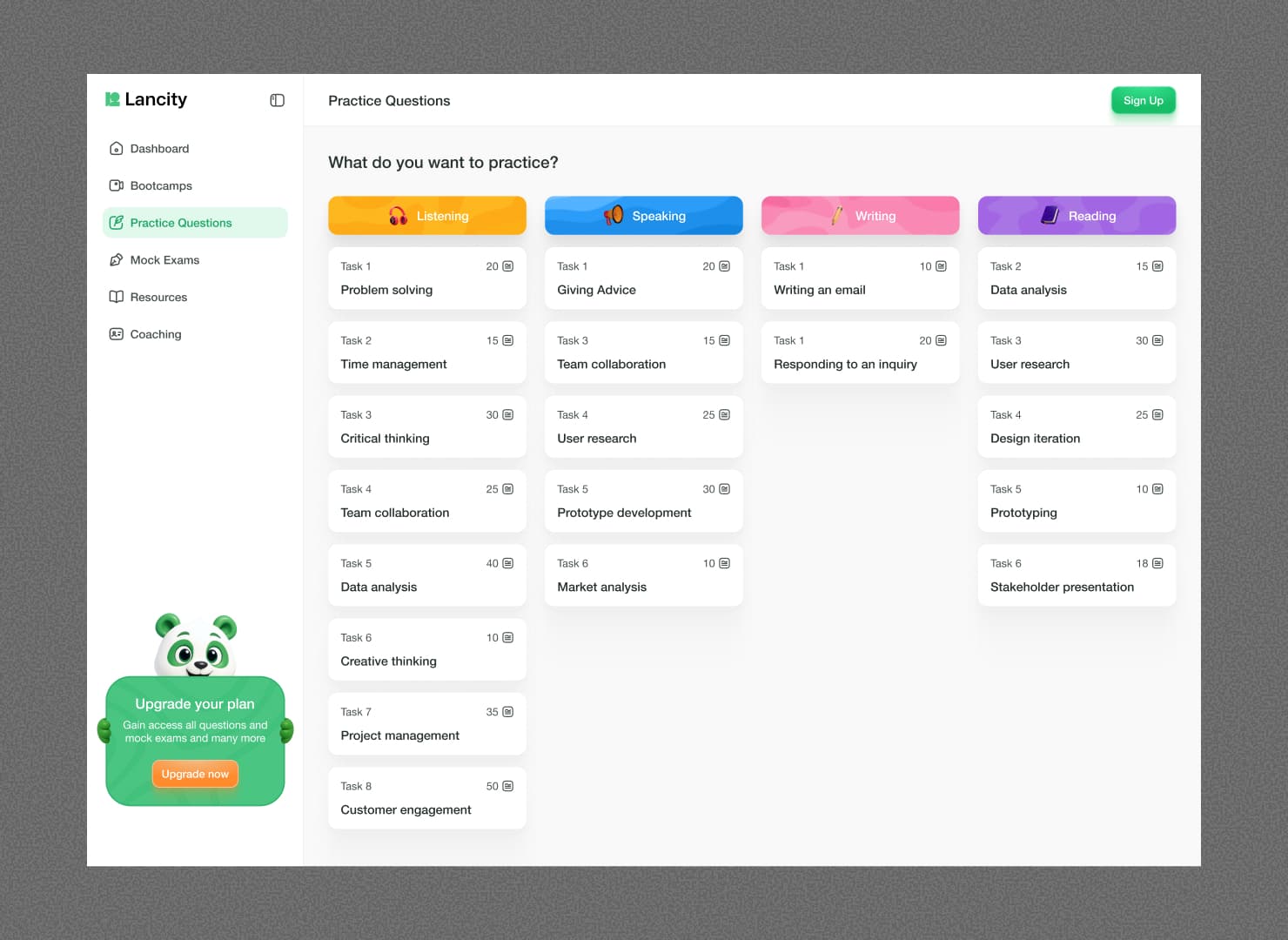Image resolution: width=1288 pixels, height=940 pixels.
Task: Click the Lancity panda logo
Action: coord(112,99)
